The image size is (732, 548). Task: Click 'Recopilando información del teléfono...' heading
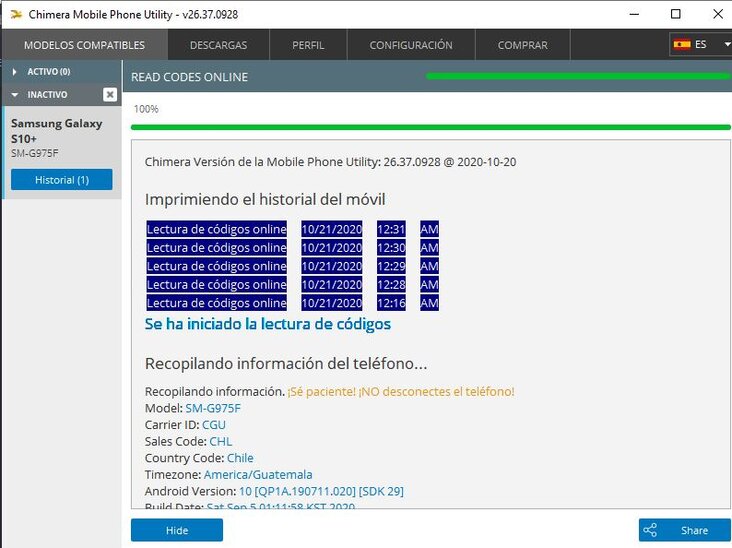[286, 364]
